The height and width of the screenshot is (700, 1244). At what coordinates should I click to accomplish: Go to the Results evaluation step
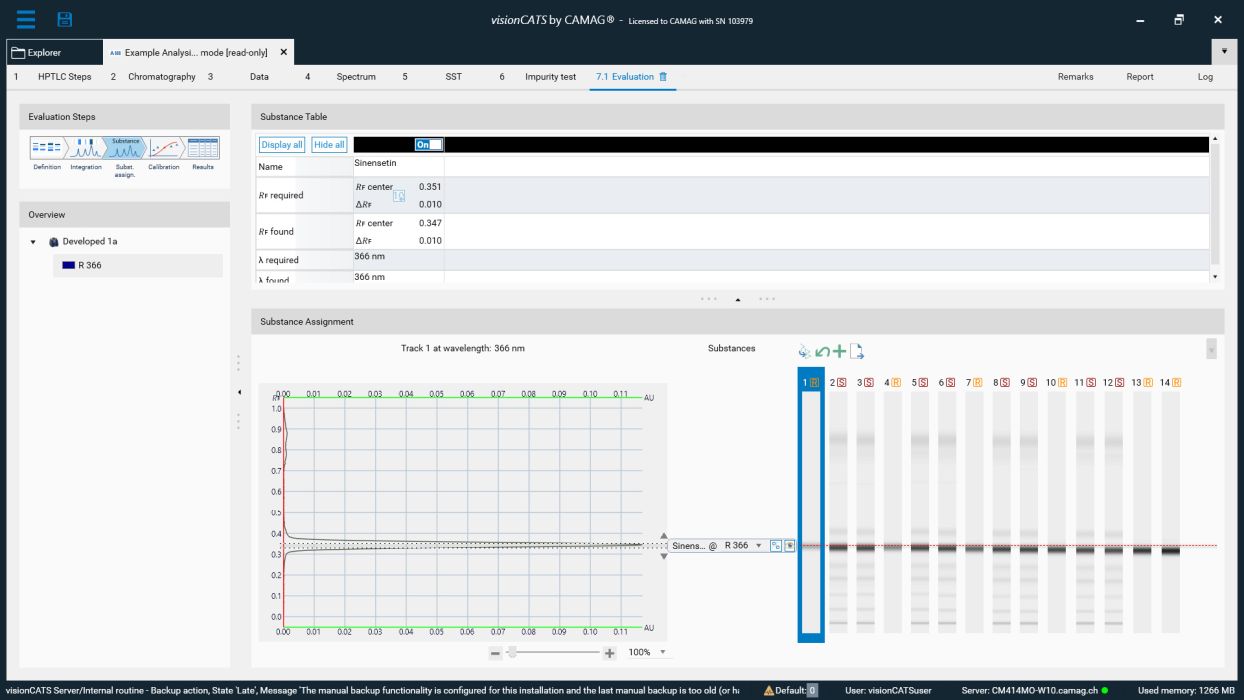(x=203, y=149)
